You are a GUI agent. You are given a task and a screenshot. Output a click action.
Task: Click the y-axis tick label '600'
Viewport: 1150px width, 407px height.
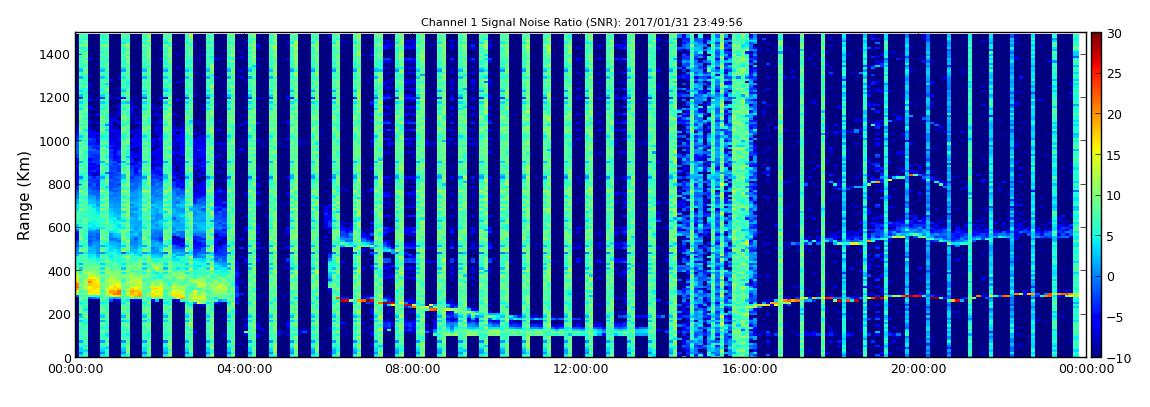click(60, 227)
